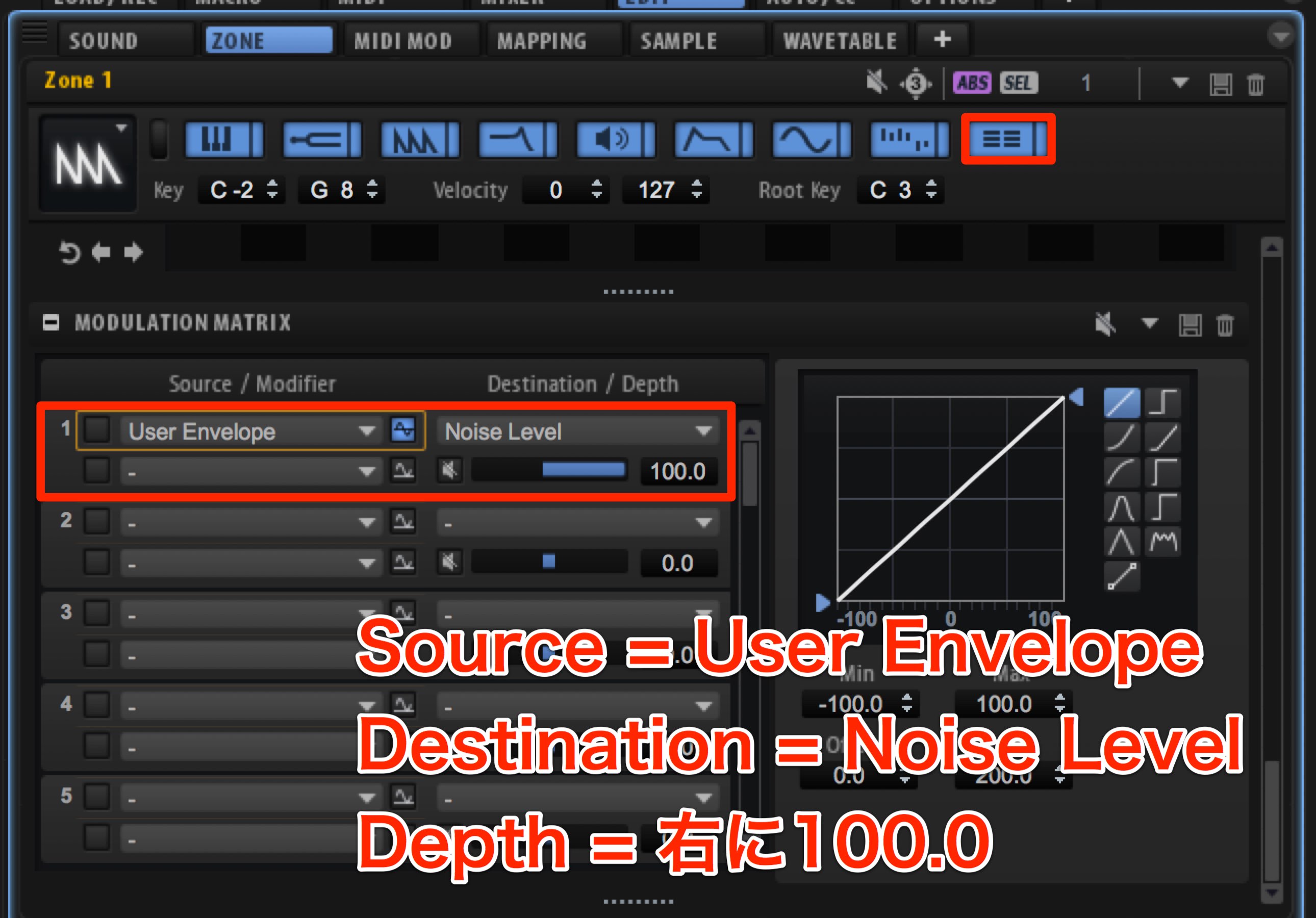Open the Step Modulator section button

[x=910, y=139]
